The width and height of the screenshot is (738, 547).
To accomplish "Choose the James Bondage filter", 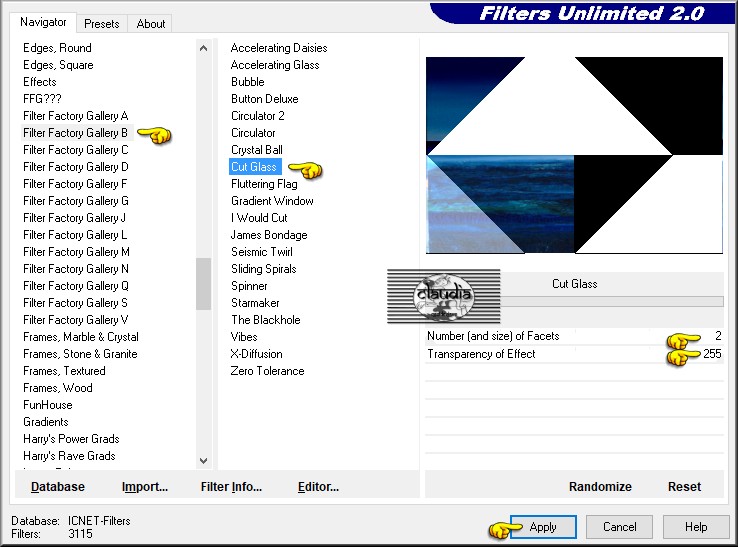I will point(269,234).
